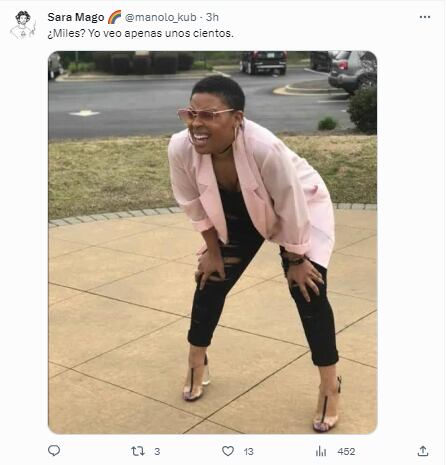Open Sara Mago's profile avatar
Screen dimensions: 446x465
[x=23, y=25]
